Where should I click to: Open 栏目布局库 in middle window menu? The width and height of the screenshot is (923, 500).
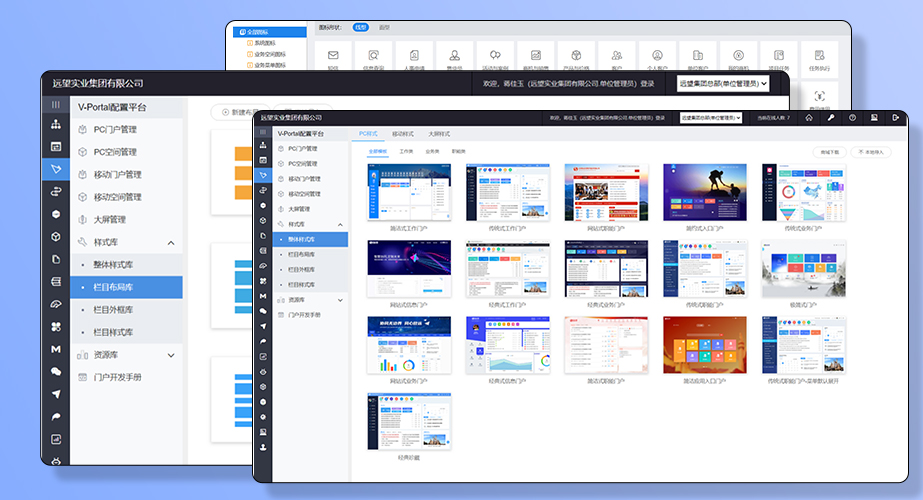tap(127, 287)
